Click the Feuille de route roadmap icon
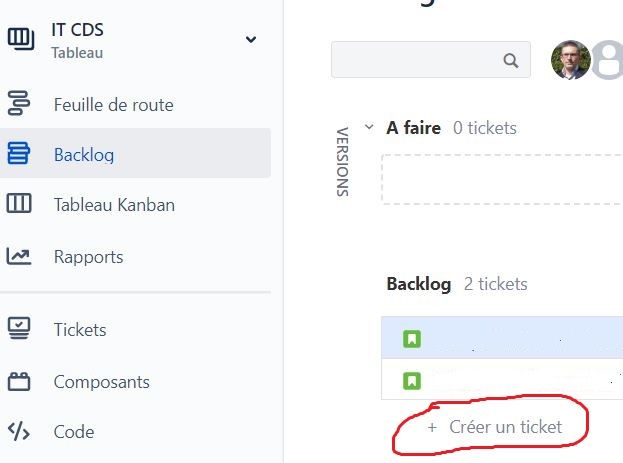Viewport: 623px width, 463px height. (x=19, y=103)
